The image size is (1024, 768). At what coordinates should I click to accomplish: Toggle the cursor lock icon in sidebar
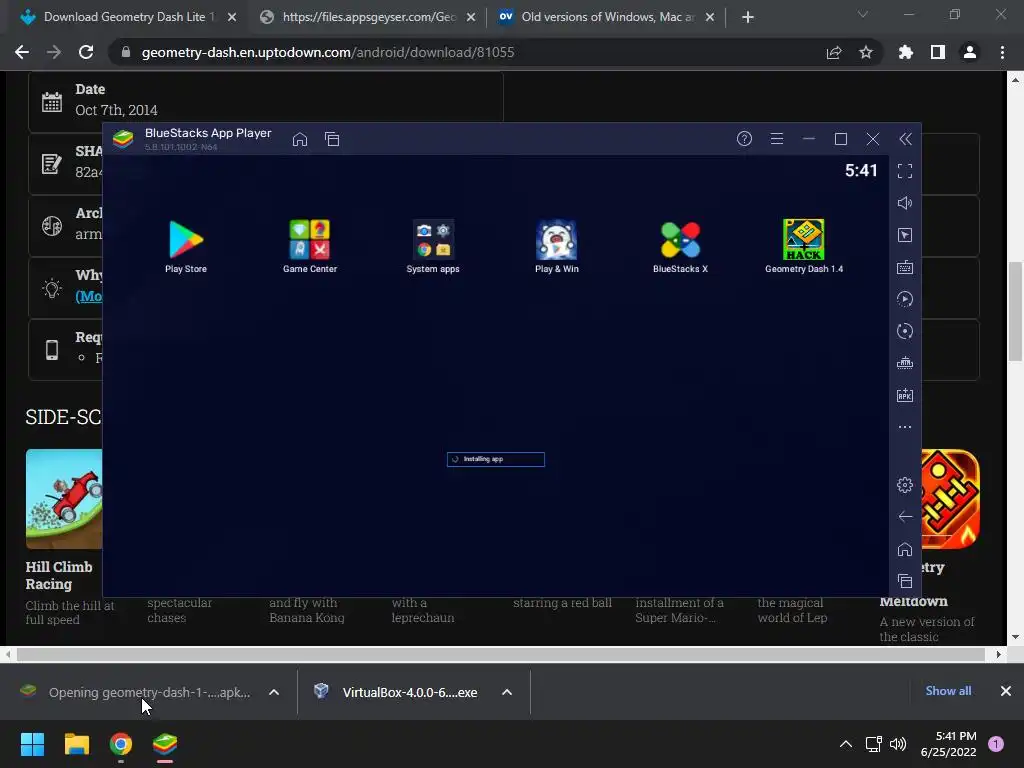tap(904, 235)
